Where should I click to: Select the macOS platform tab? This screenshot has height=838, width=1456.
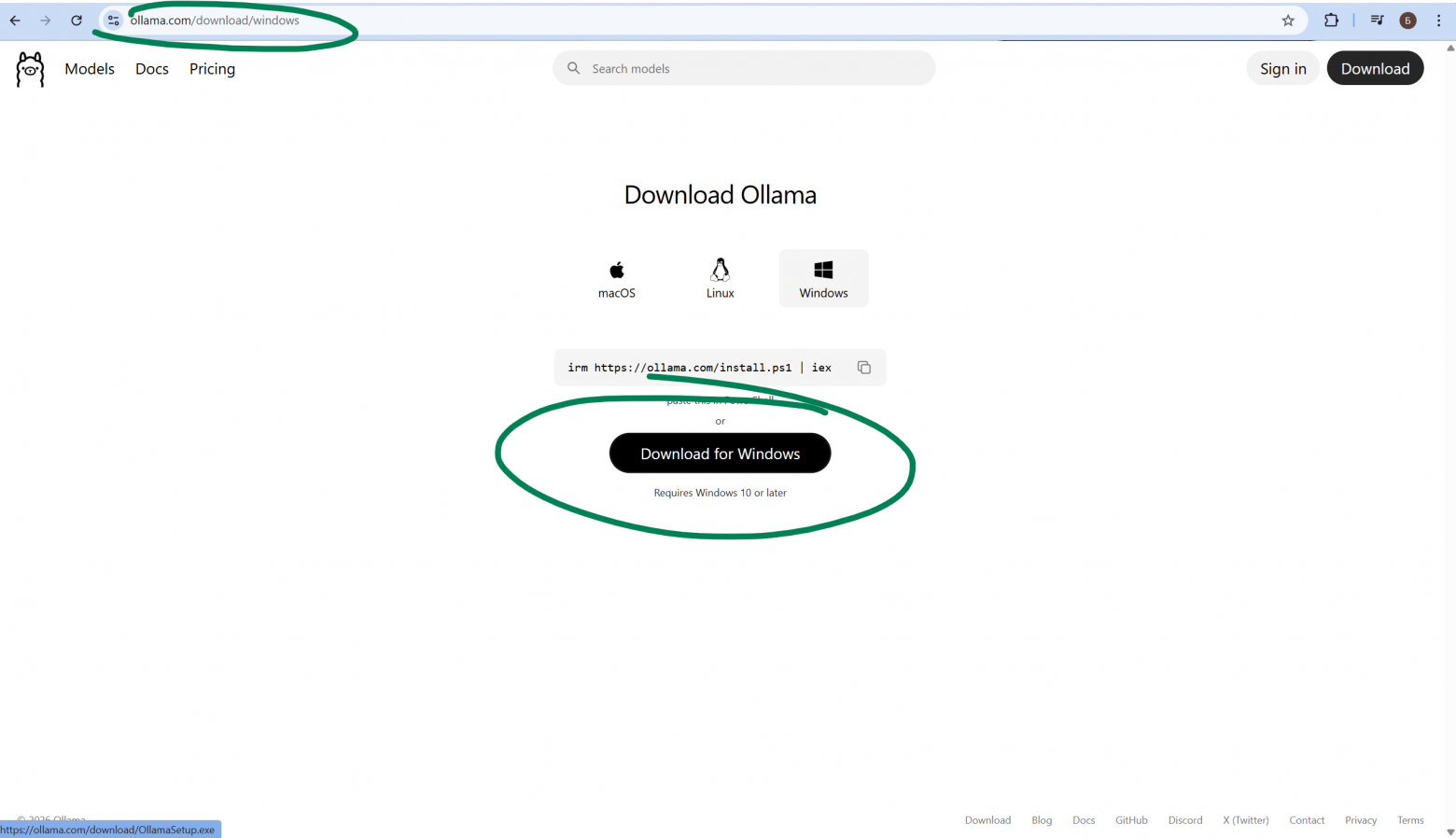click(617, 278)
